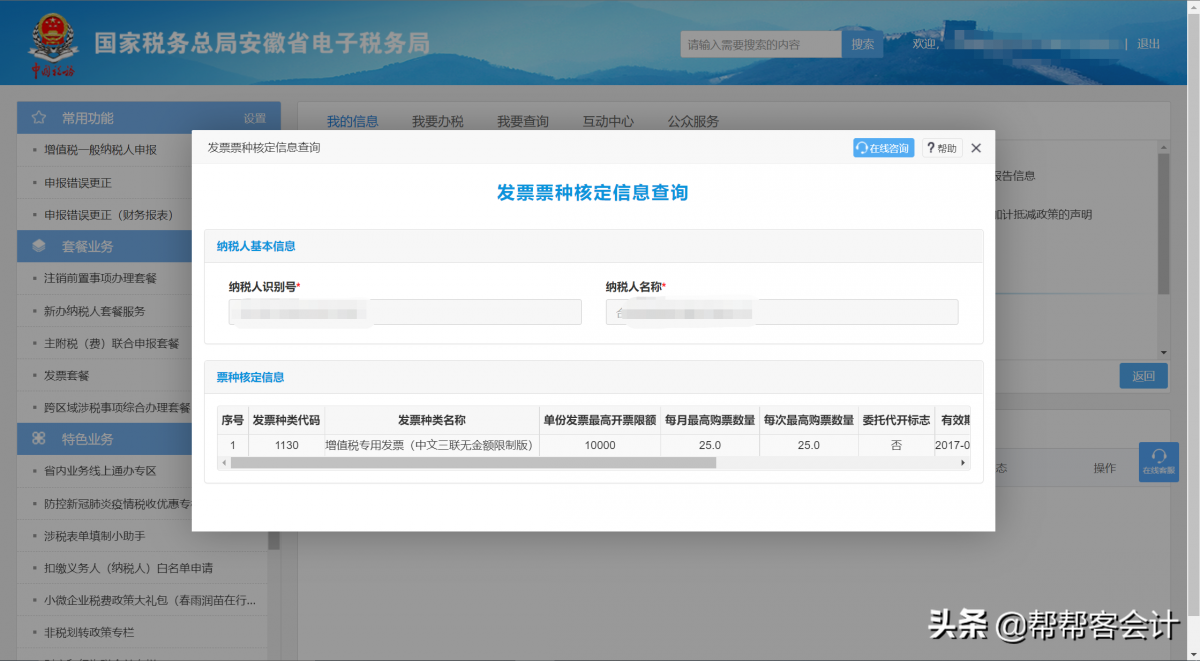The width and height of the screenshot is (1200, 661).
Task: Switch to the 我要办税 tab
Action: (x=438, y=122)
